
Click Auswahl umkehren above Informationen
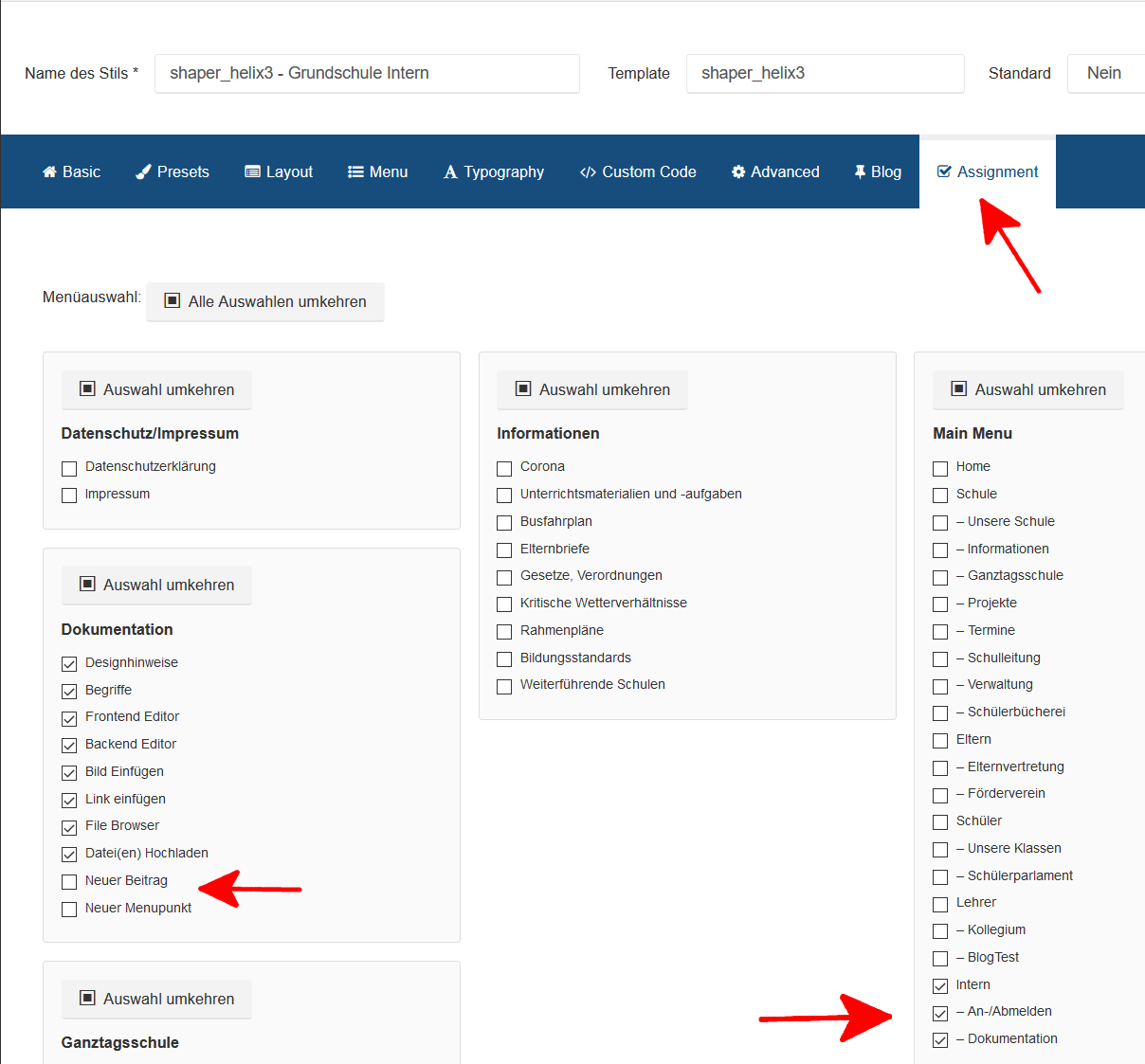point(592,389)
